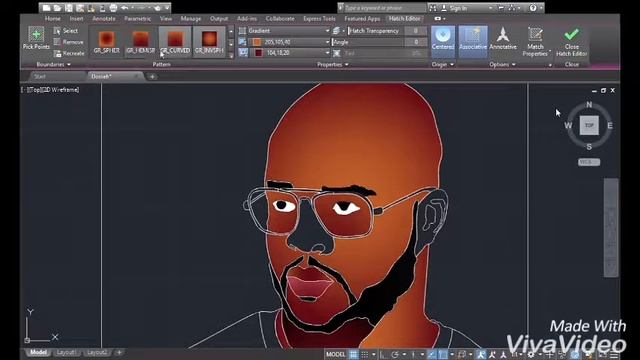The height and width of the screenshot is (360, 640).
Task: Toggle polar tracking in status bar
Action: [395, 354]
